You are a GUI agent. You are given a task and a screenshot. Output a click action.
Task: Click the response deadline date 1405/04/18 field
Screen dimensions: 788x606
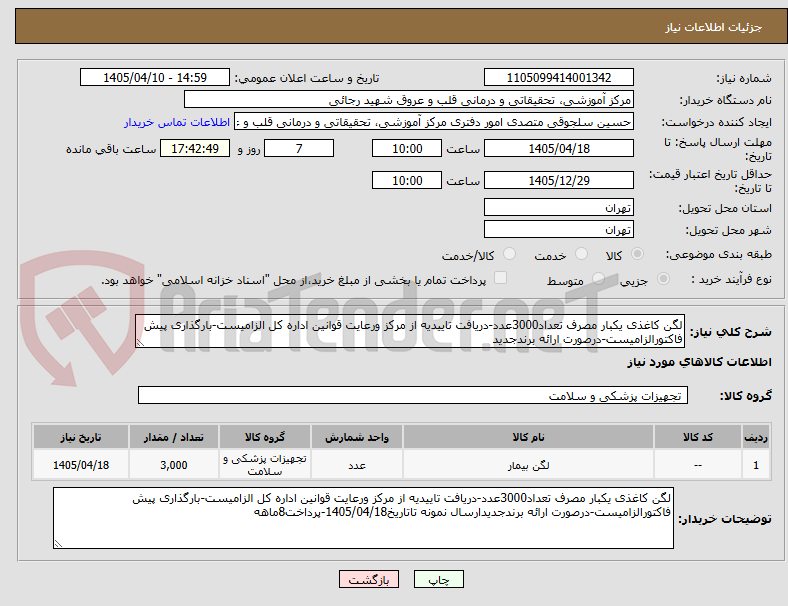coord(558,148)
